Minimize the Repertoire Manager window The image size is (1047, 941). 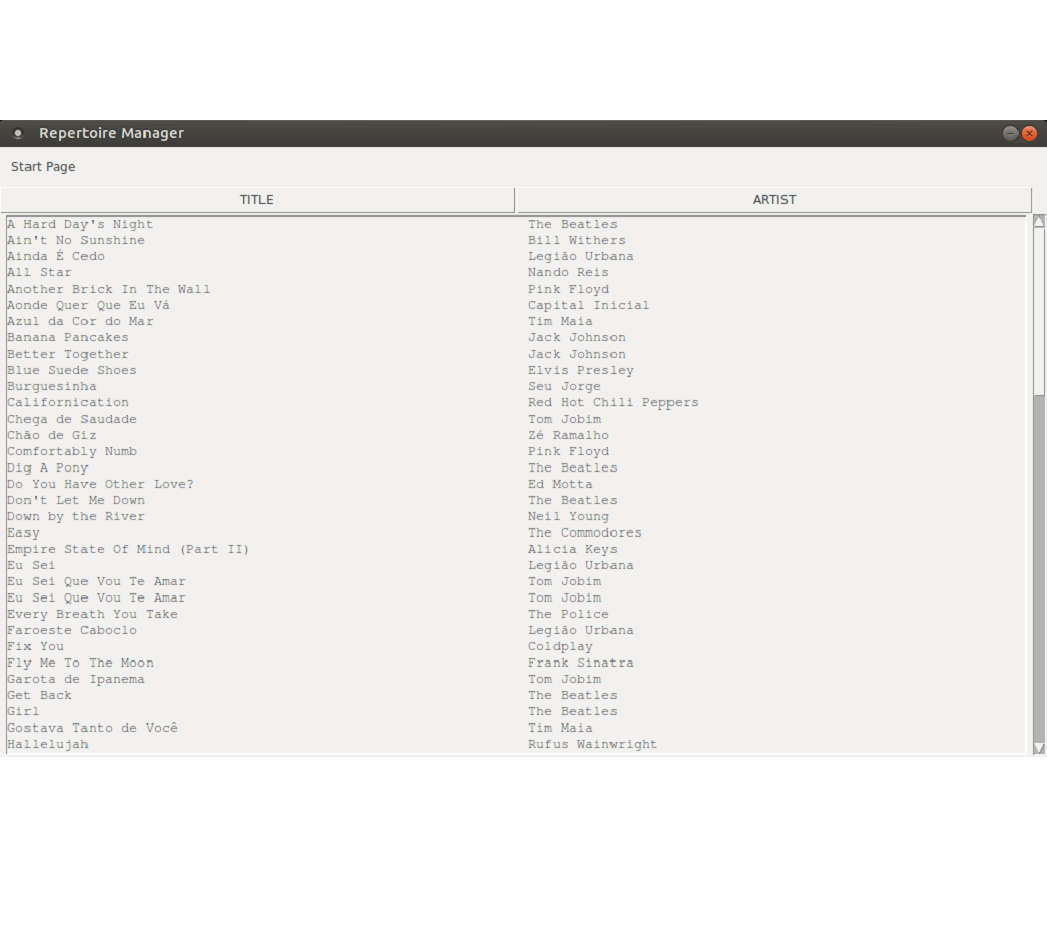coord(1010,134)
